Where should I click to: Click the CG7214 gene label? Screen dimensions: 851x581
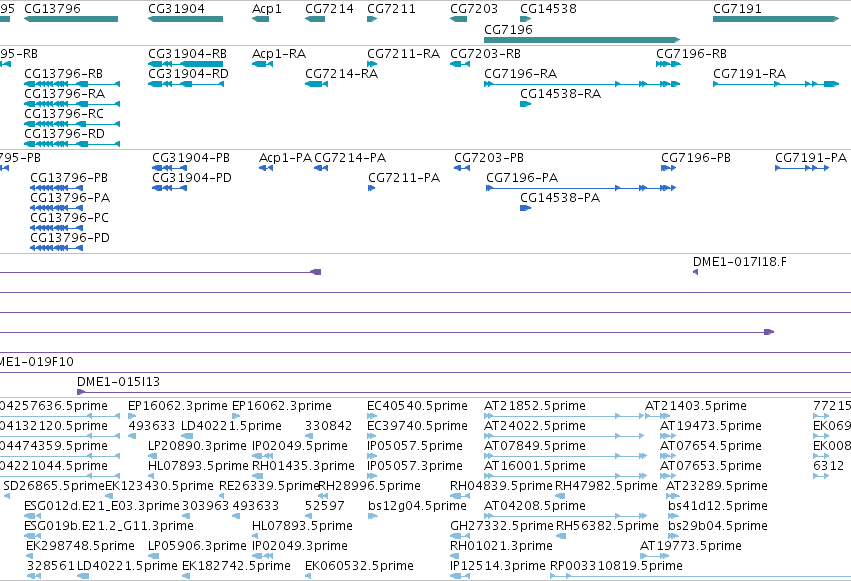(329, 9)
